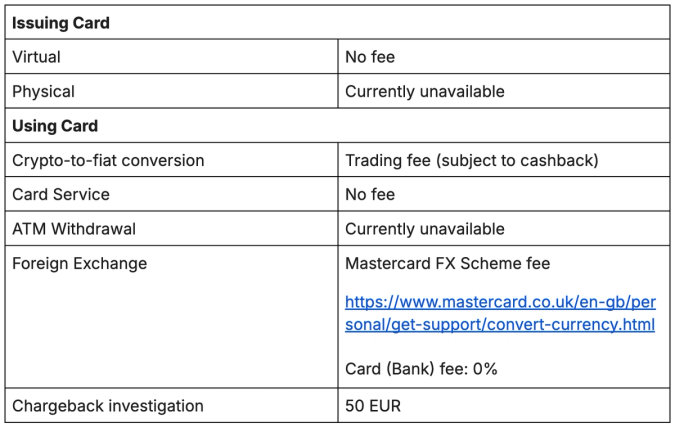Viewport: 675px width, 428px height.
Task: Click 'No fee' in the Virtual row
Action: [x=370, y=57]
